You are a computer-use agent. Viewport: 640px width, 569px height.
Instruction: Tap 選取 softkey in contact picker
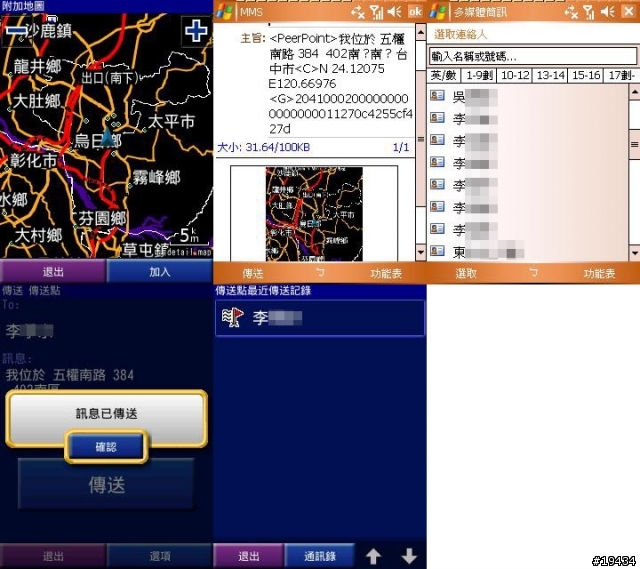click(466, 273)
